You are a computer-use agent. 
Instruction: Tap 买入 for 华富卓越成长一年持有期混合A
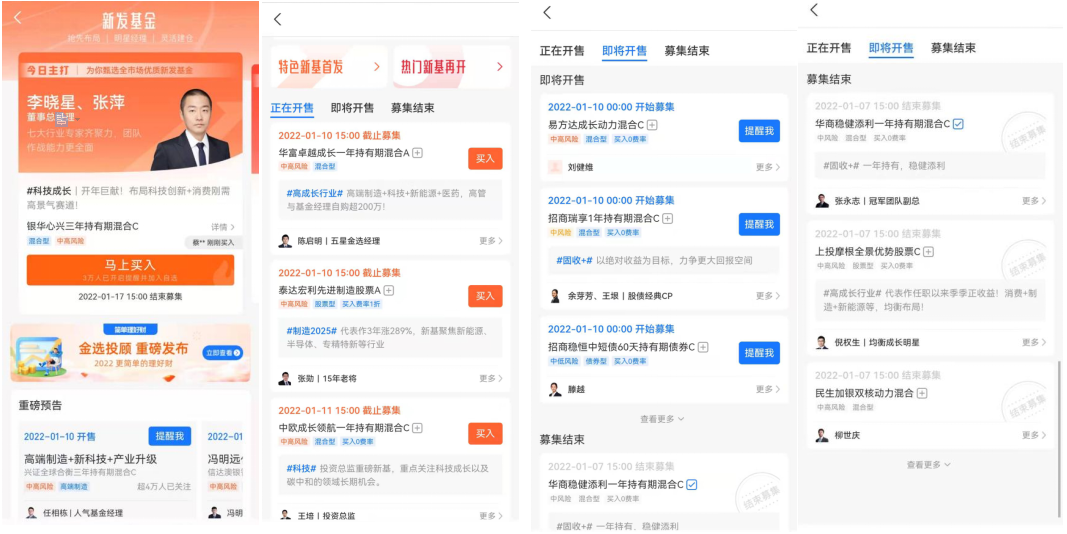(x=485, y=158)
